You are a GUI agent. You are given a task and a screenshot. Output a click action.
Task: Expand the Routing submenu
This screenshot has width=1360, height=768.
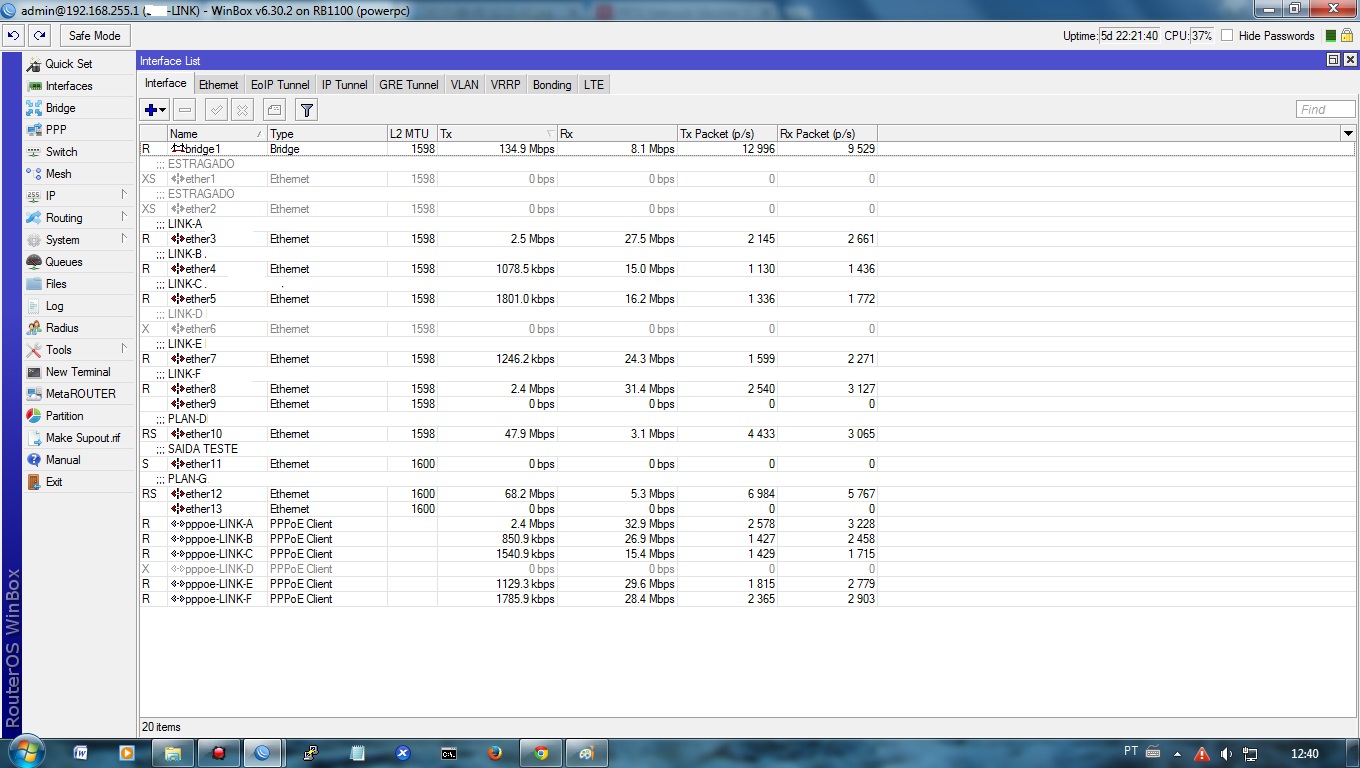click(x=78, y=218)
